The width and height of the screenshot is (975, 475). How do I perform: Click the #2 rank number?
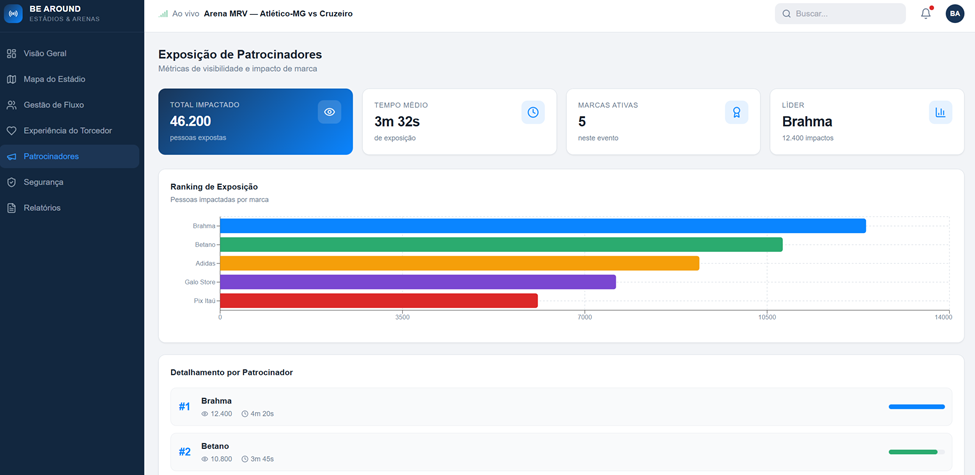click(185, 452)
